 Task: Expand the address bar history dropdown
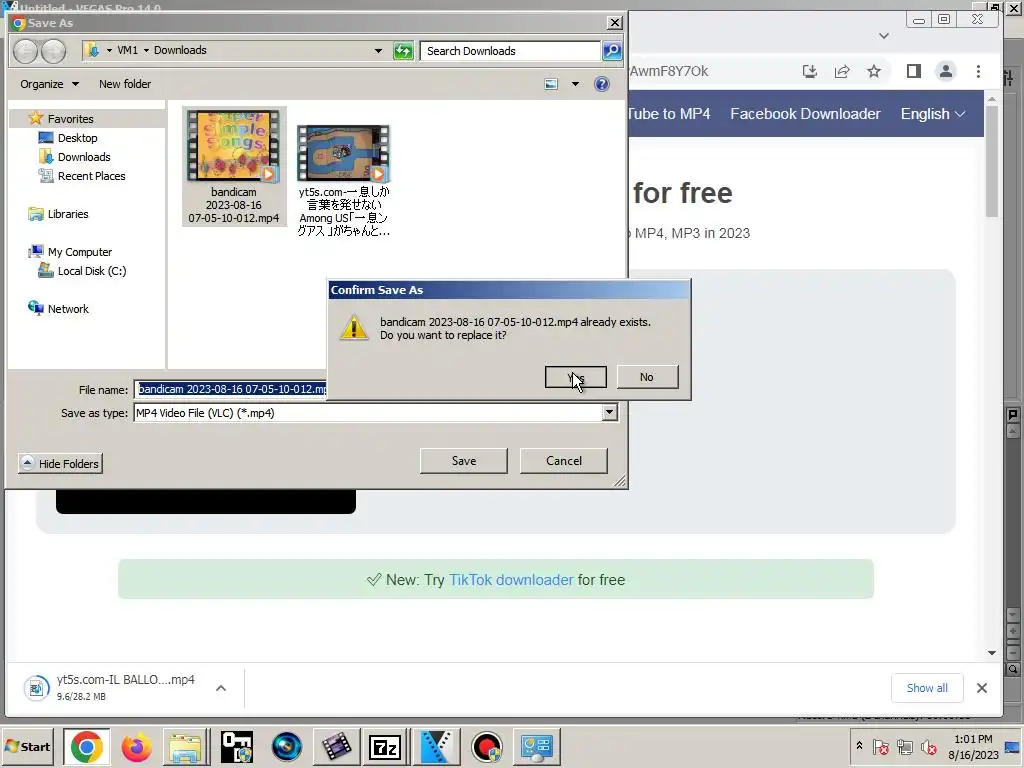(x=378, y=51)
